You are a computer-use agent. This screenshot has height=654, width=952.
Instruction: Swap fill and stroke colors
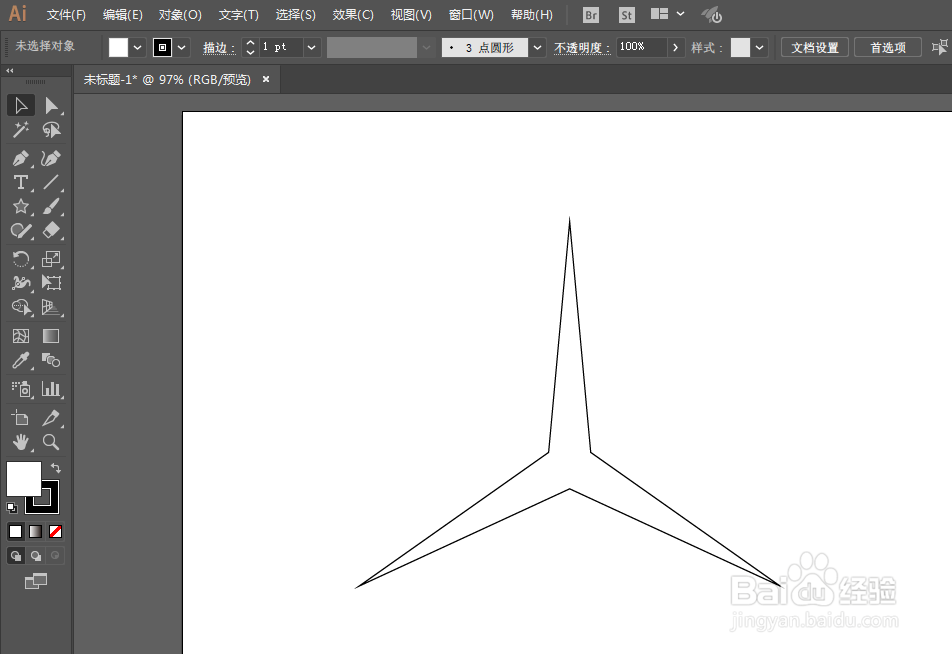(57, 466)
